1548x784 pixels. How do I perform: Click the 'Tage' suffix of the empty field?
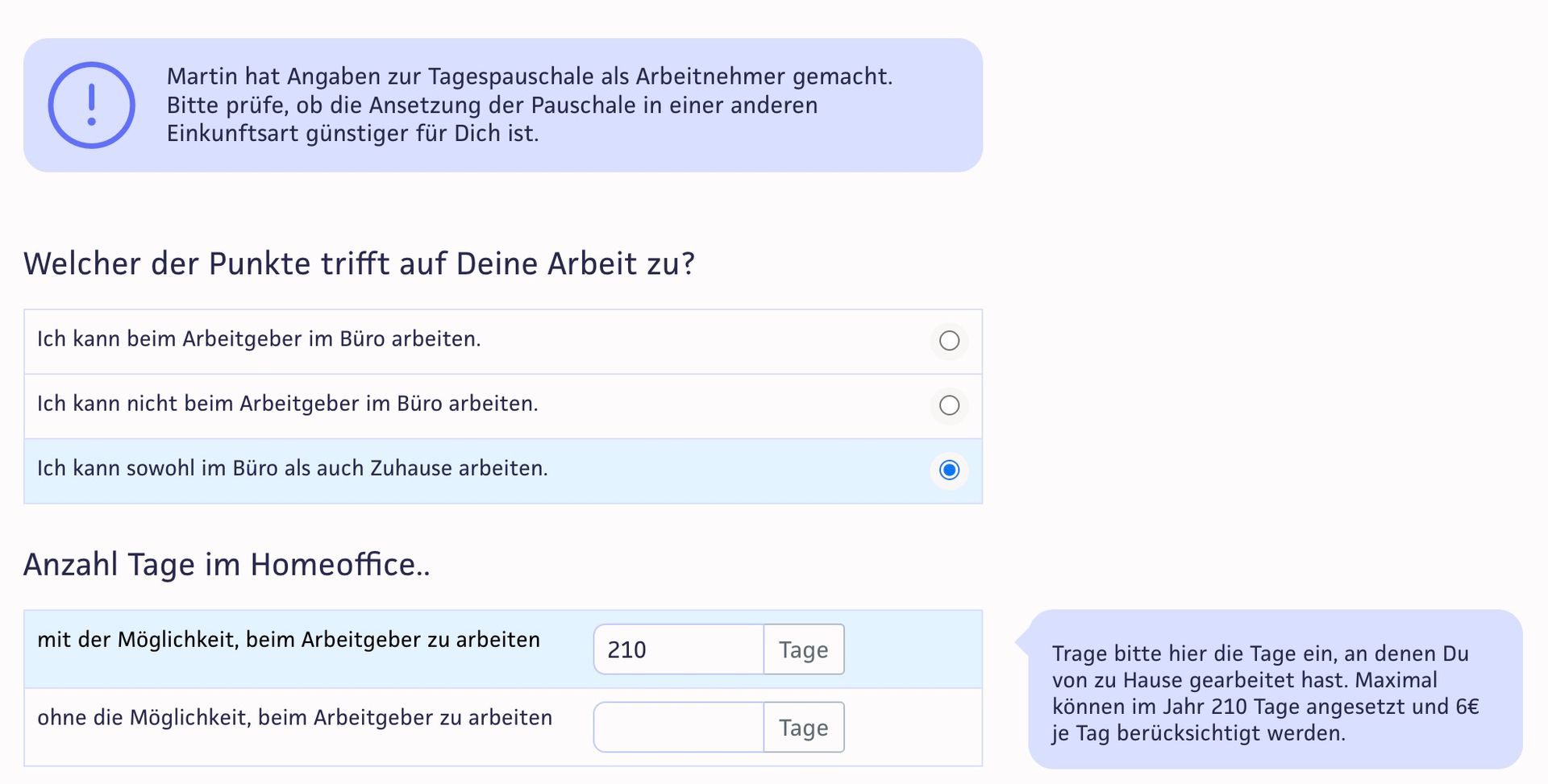(804, 728)
